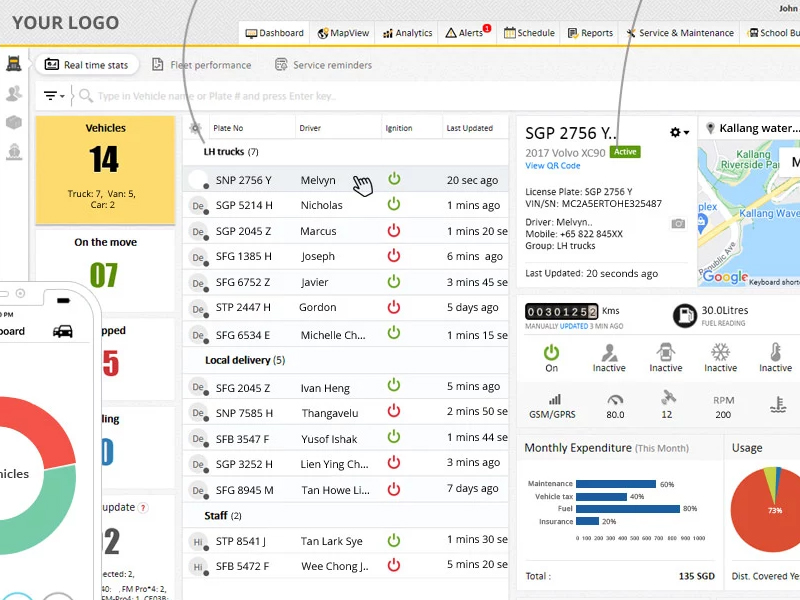The image size is (800, 600).
Task: Click the thermometer temperature icon
Action: [775, 352]
